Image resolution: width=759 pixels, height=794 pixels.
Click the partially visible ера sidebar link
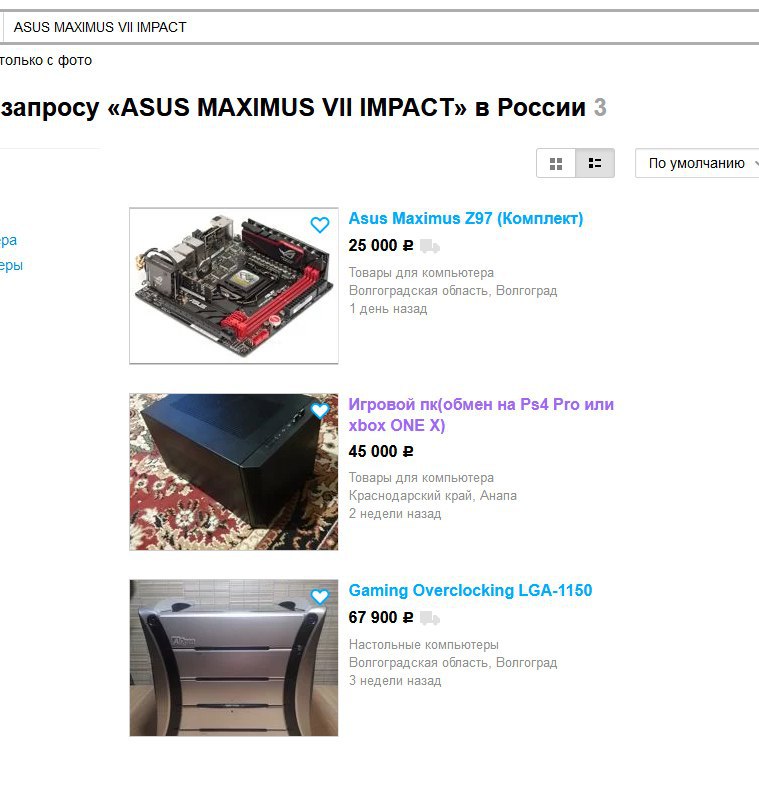[x=8, y=240]
